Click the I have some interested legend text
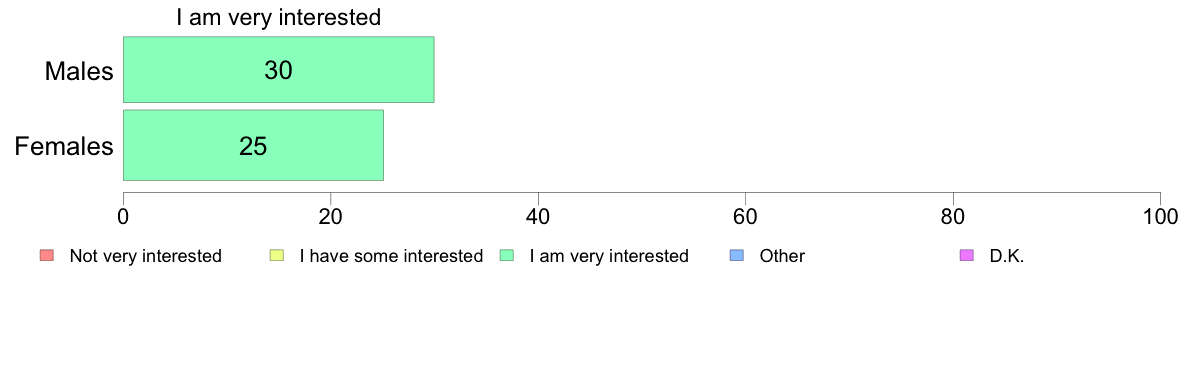The height and width of the screenshot is (368, 1188). pyautogui.click(x=392, y=256)
